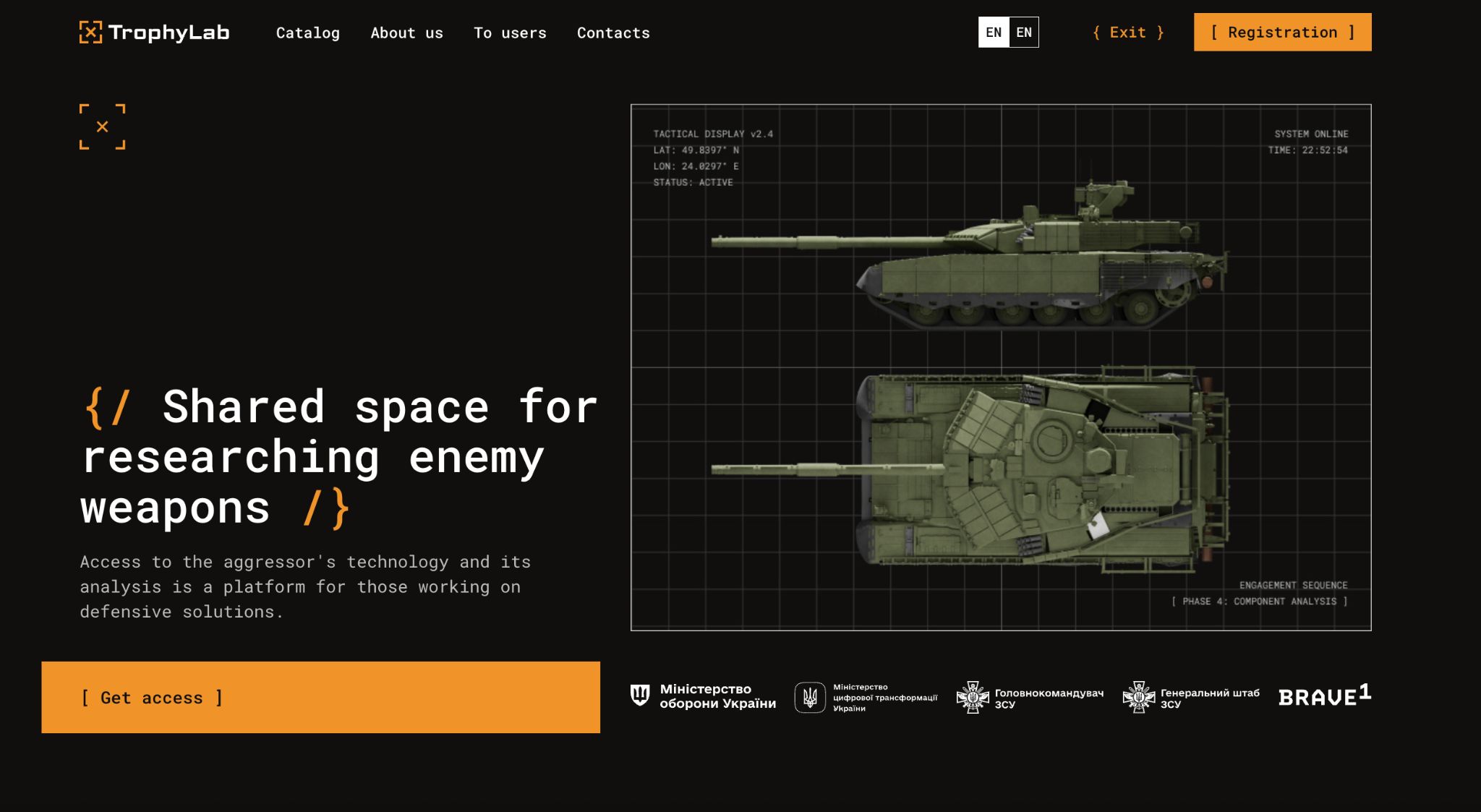1481x812 pixels.
Task: Open the Catalog menu item
Action: pos(307,33)
